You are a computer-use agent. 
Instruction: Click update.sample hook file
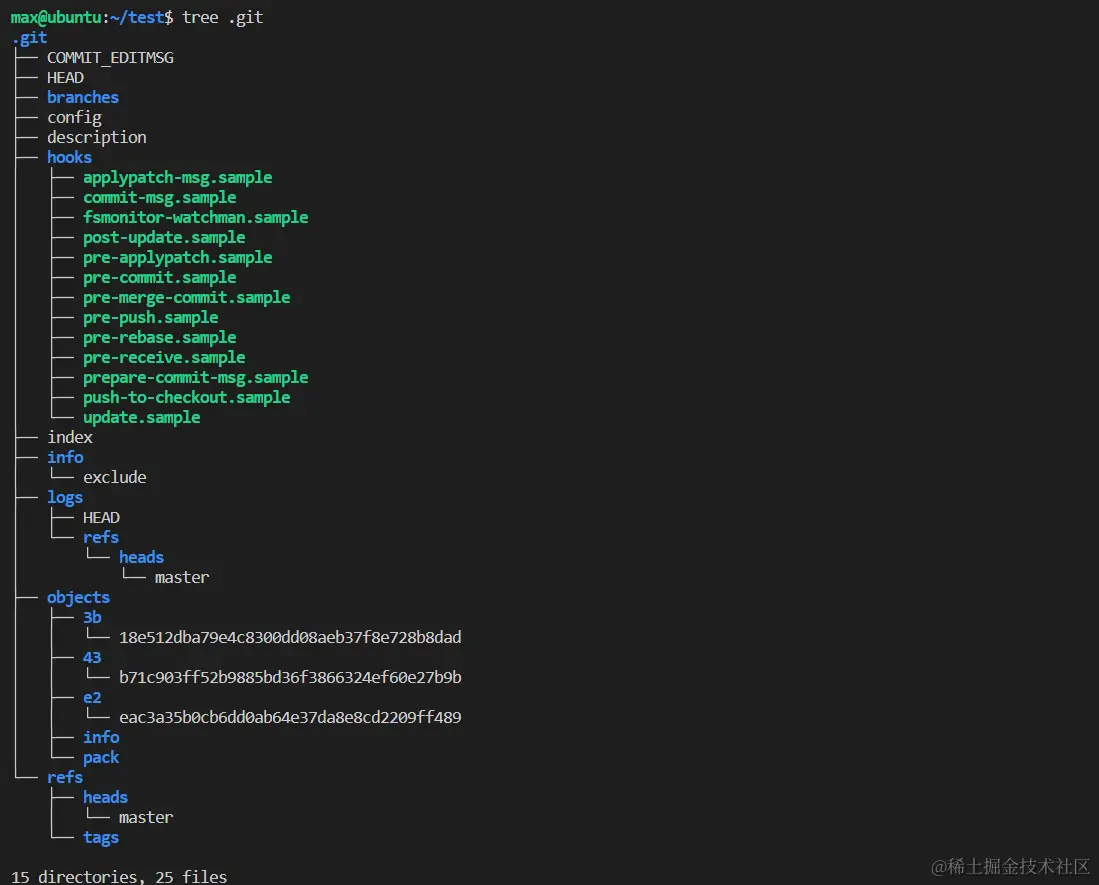coord(142,418)
